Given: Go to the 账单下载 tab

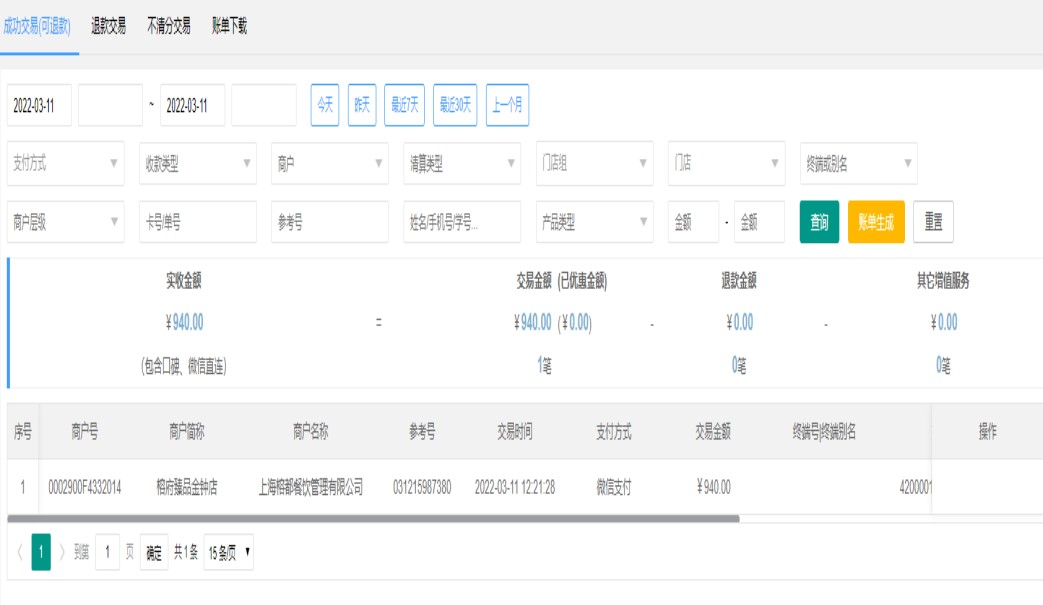Looking at the screenshot, I should (x=229, y=27).
